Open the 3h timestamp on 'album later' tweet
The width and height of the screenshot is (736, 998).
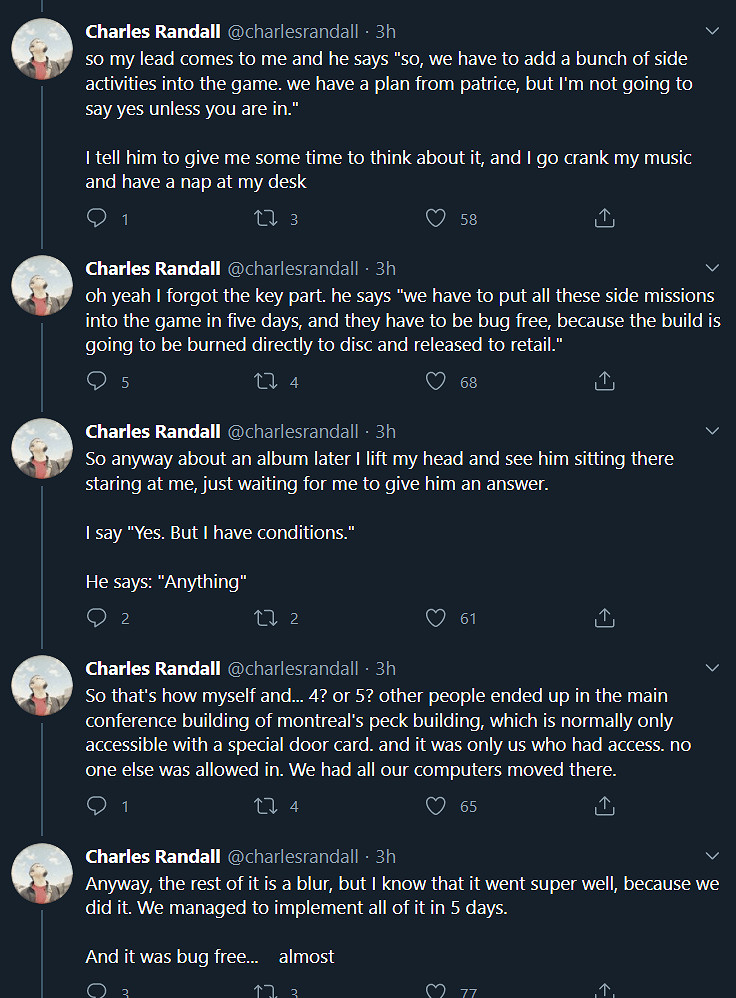tap(386, 431)
